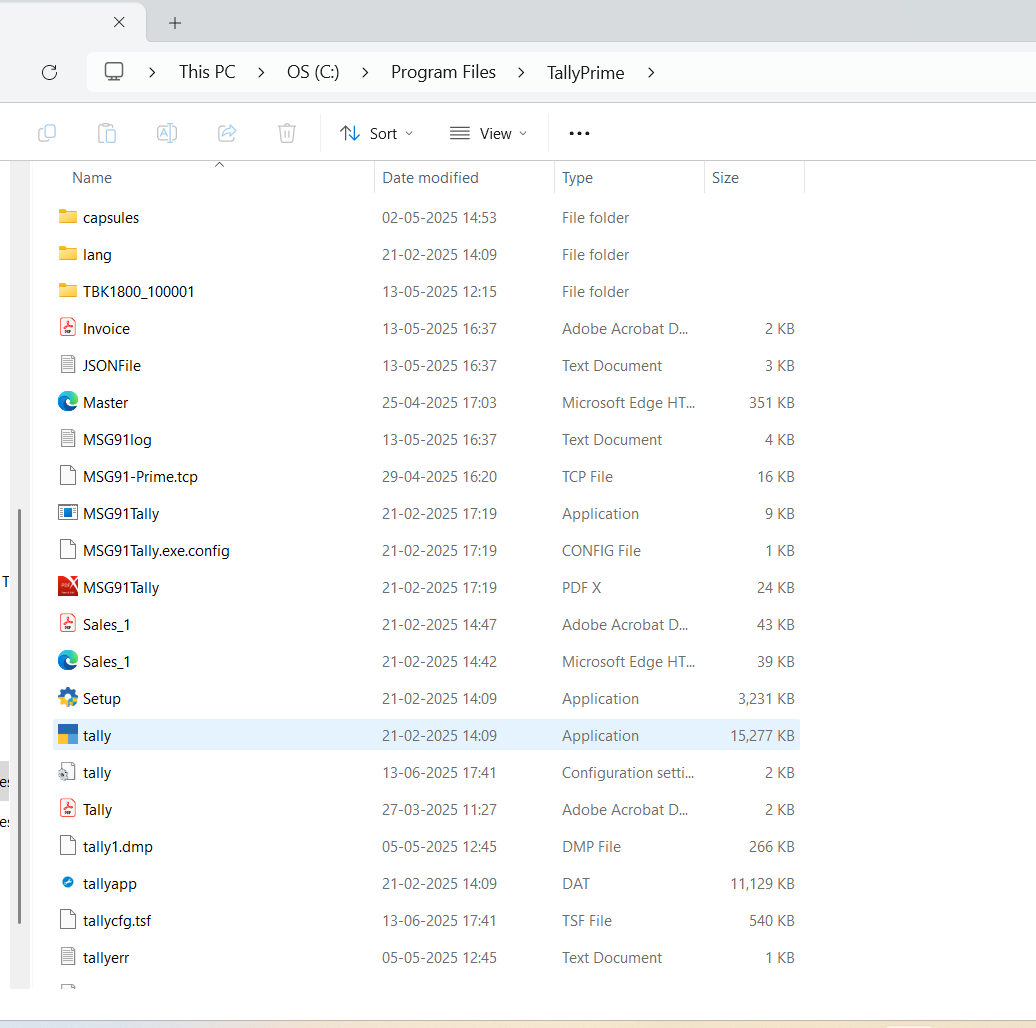Select the MSG91Tally.exe.config file name
This screenshot has height=1028, width=1036.
click(x=156, y=550)
